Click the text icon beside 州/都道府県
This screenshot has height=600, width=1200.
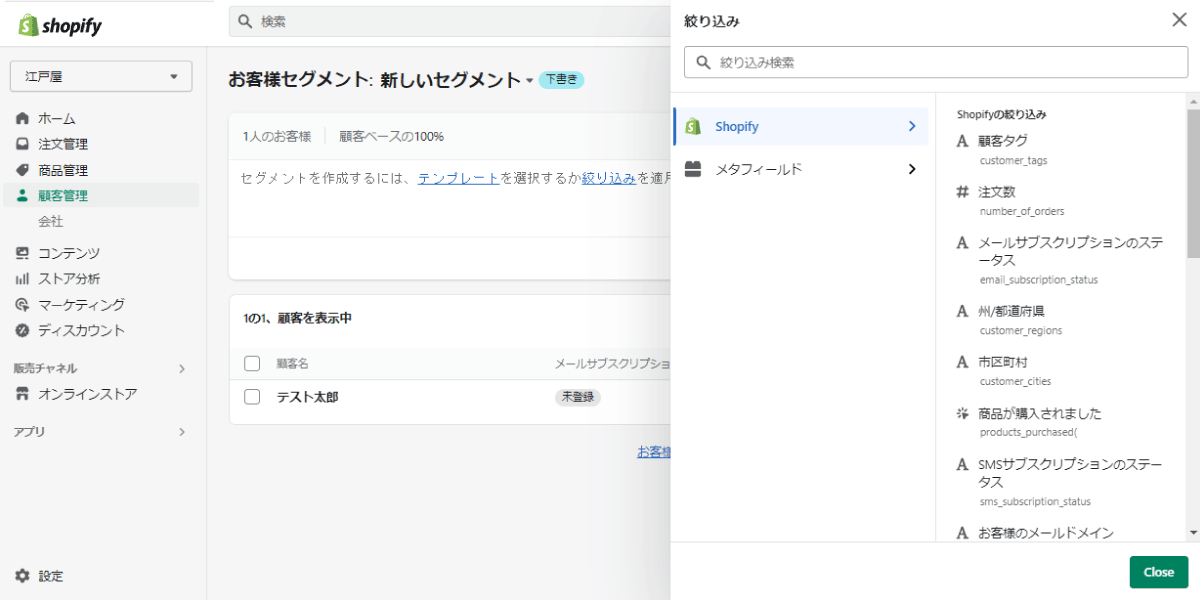pyautogui.click(x=962, y=311)
